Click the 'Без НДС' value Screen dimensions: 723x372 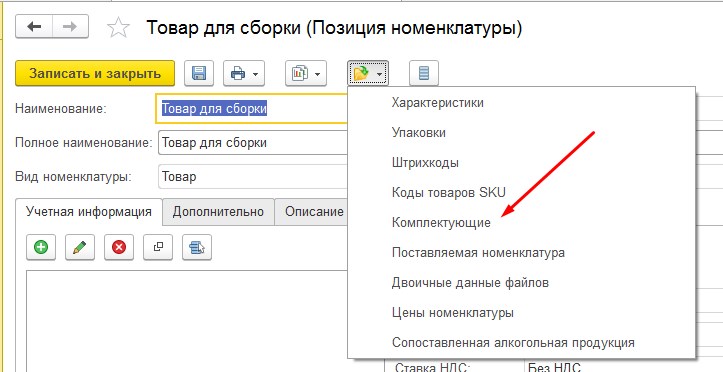coord(555,368)
